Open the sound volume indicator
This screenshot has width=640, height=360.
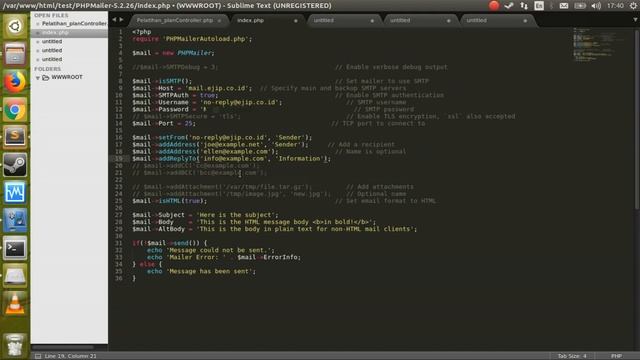[x=596, y=5]
